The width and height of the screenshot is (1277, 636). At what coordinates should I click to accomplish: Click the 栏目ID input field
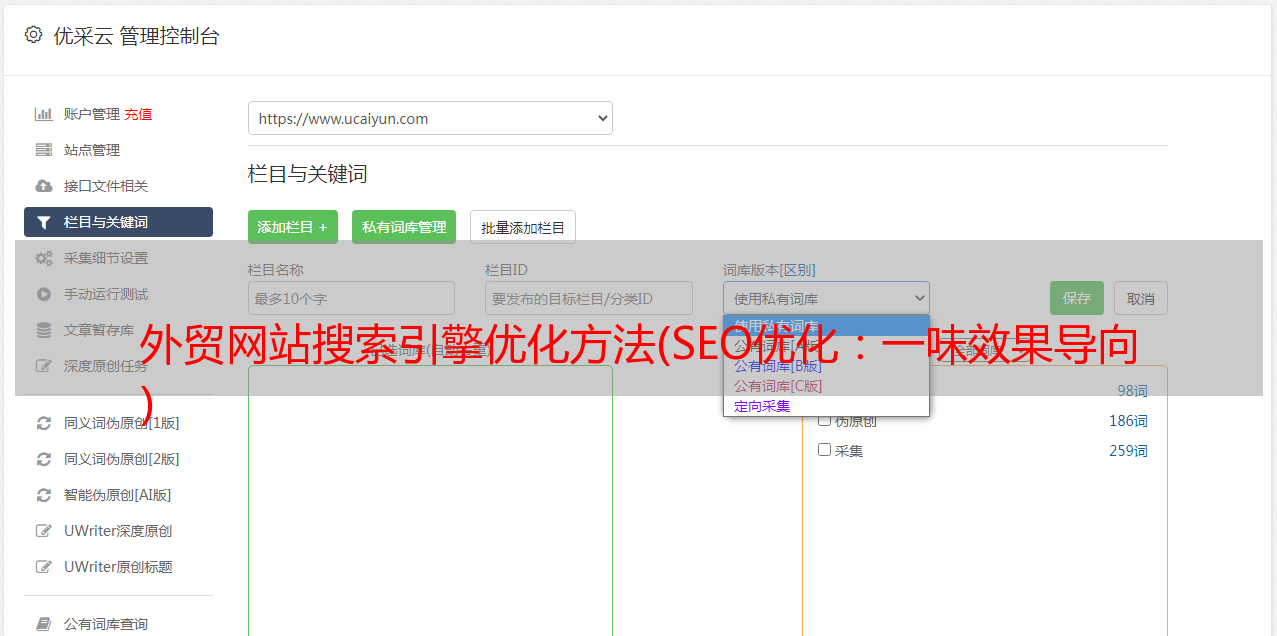(x=589, y=298)
